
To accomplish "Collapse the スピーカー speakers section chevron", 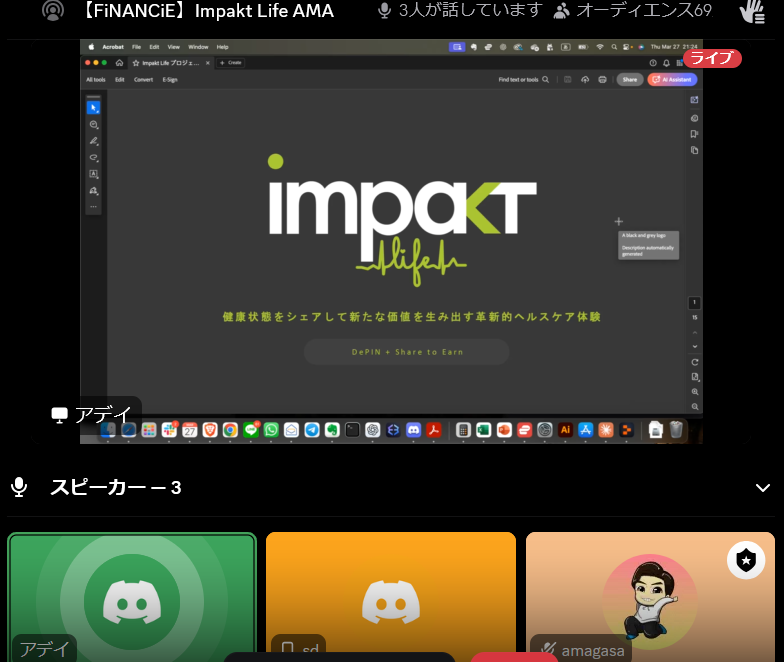I will [762, 488].
